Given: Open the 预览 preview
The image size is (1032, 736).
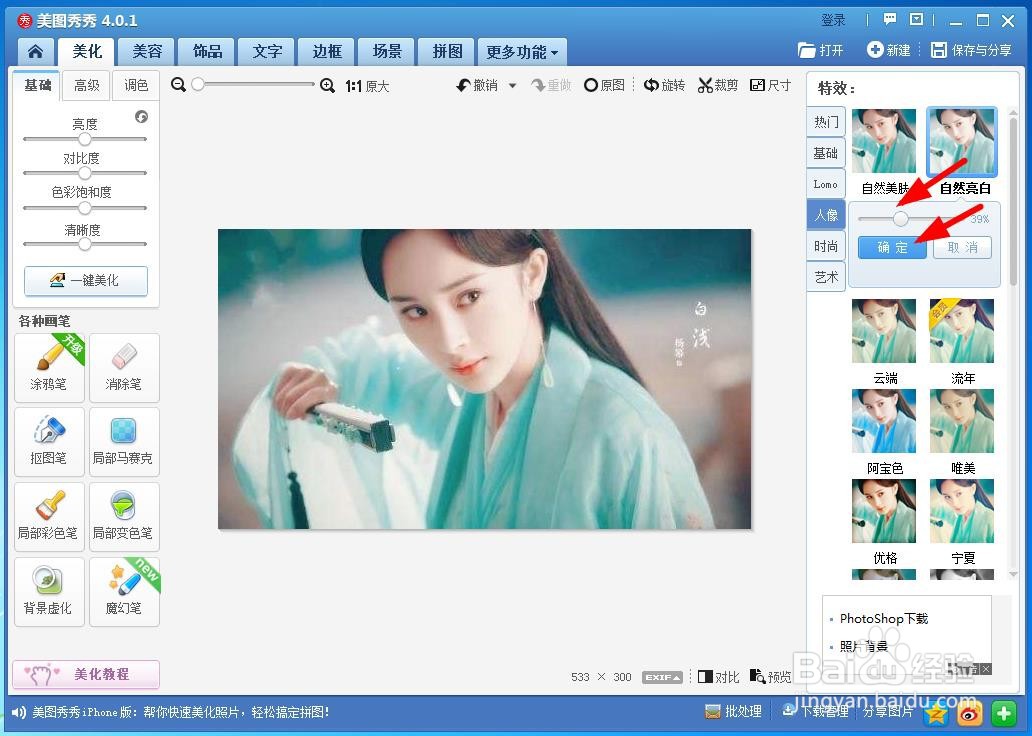Looking at the screenshot, I should click(771, 677).
